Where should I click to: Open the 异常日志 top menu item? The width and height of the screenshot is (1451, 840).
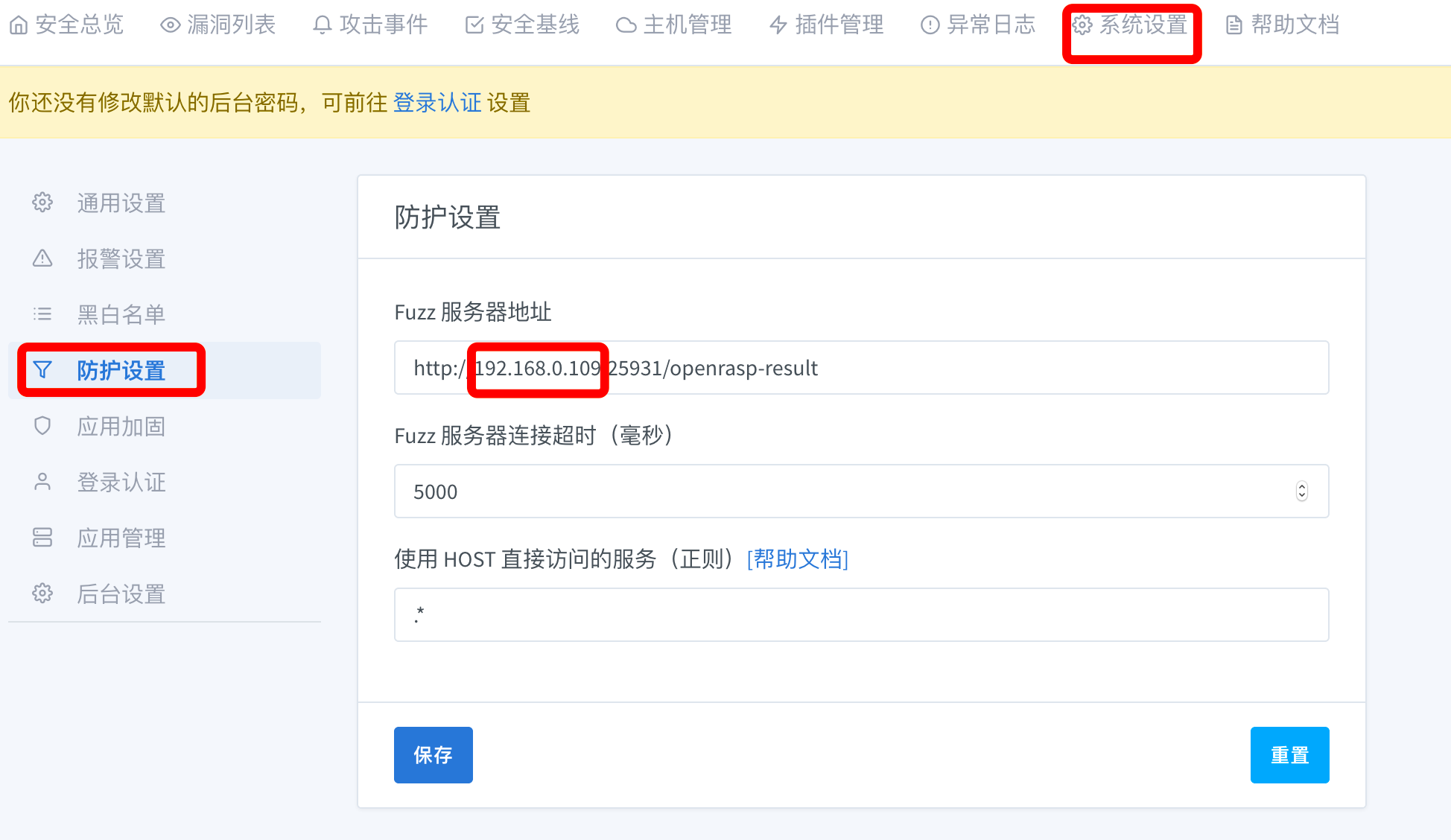click(978, 25)
